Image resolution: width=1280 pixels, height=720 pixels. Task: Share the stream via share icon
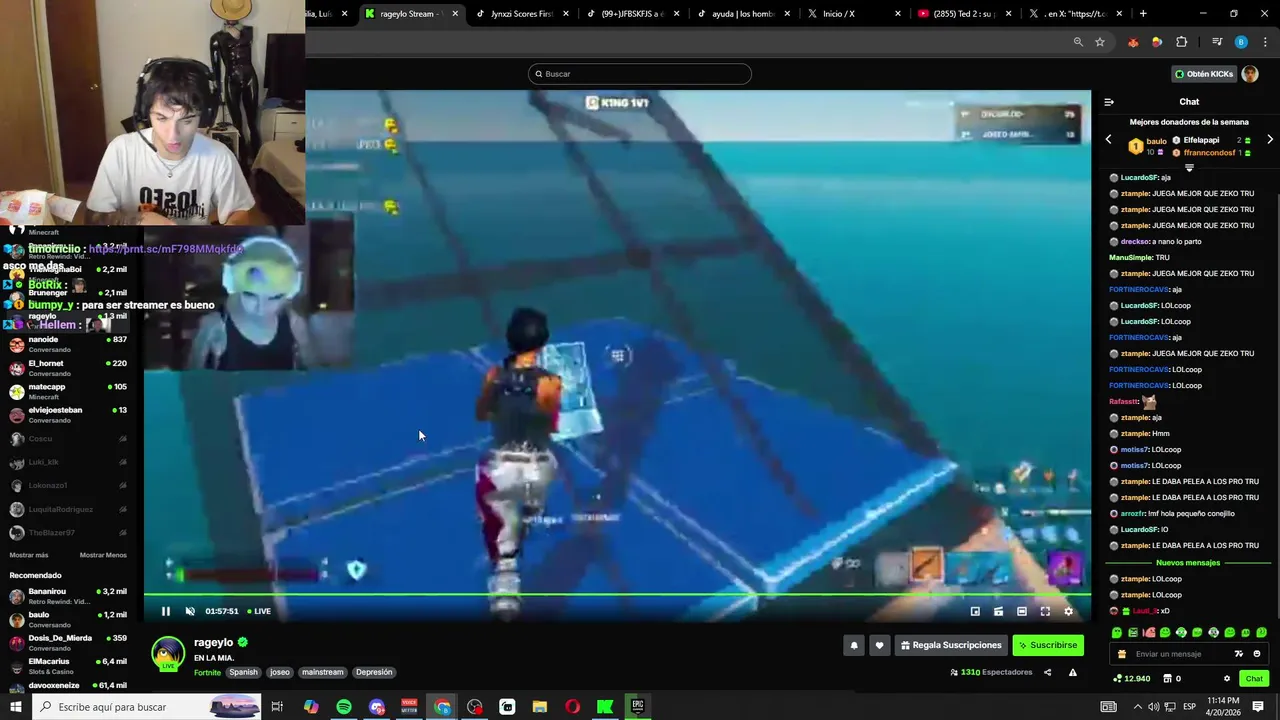1047,672
